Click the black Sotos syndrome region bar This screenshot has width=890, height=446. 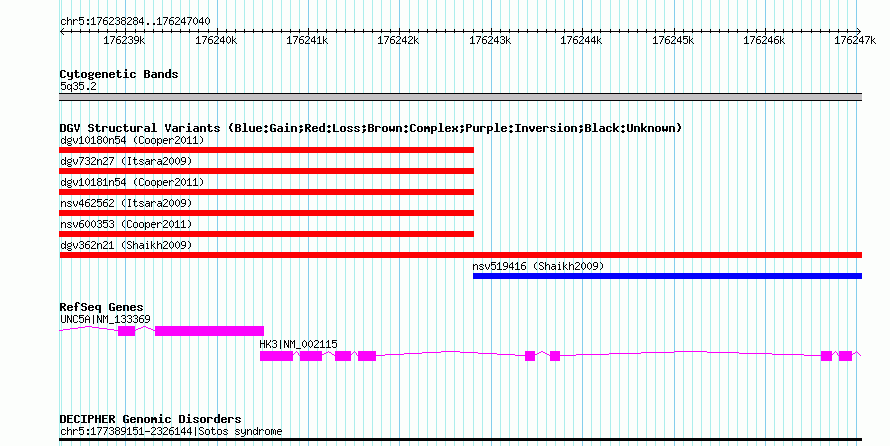pyautogui.click(x=460, y=440)
